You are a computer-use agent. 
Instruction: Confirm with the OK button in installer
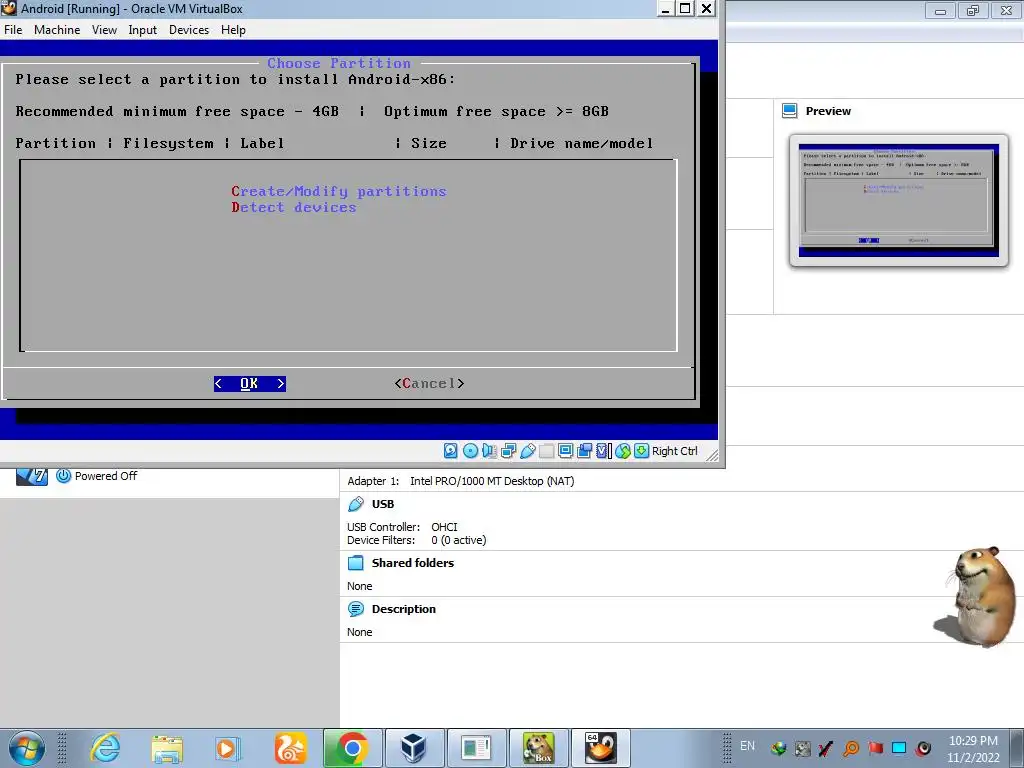pyautogui.click(x=249, y=383)
